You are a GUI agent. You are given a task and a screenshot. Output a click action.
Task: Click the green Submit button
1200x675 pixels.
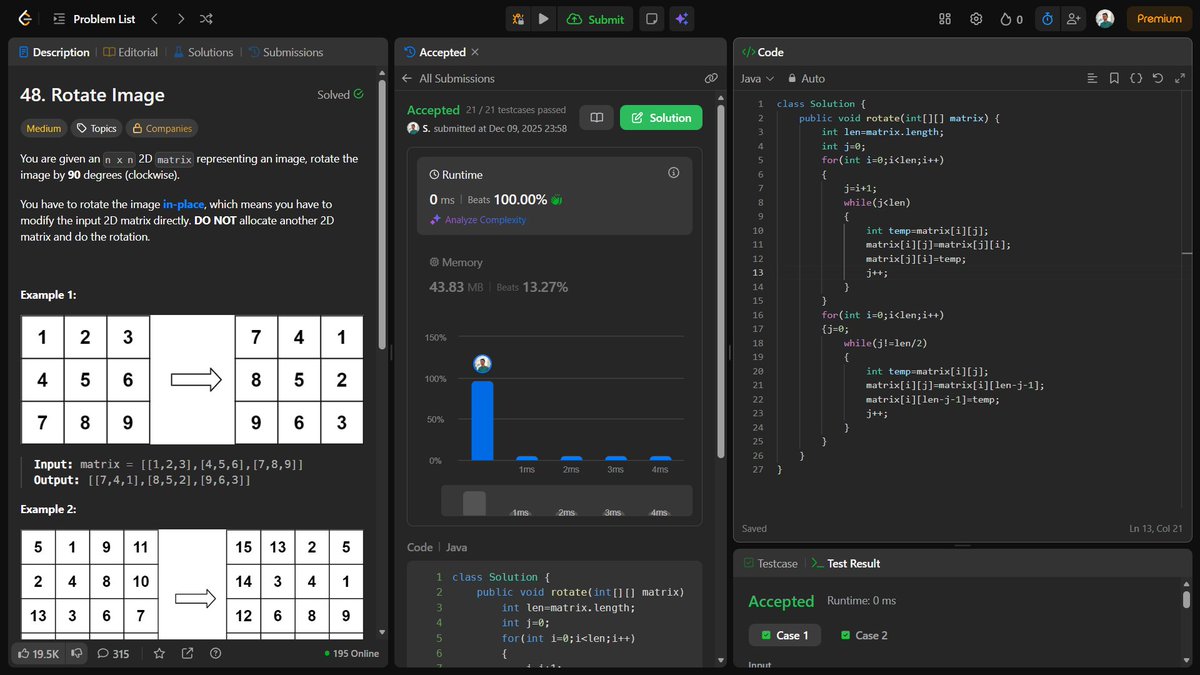point(595,19)
